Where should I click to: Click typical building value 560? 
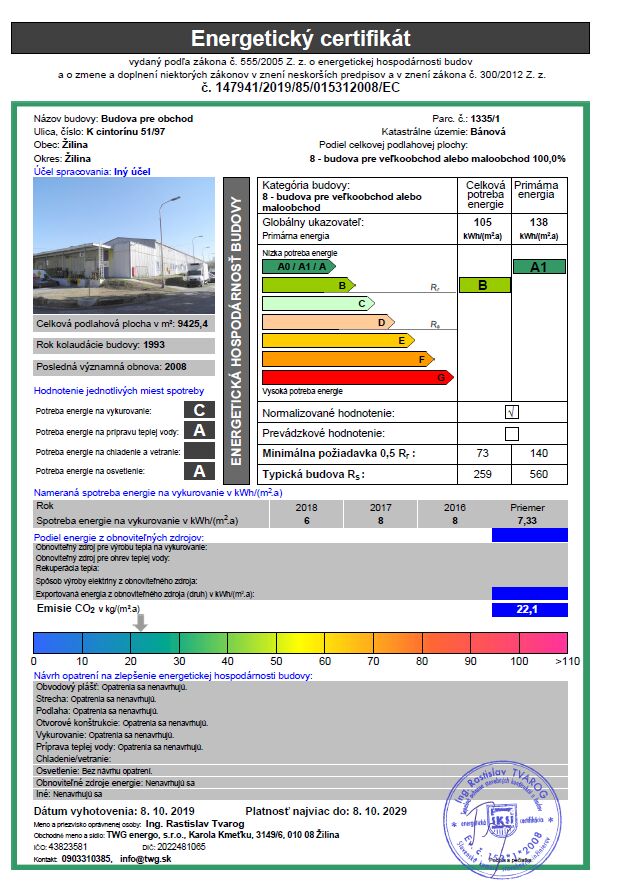(539, 474)
